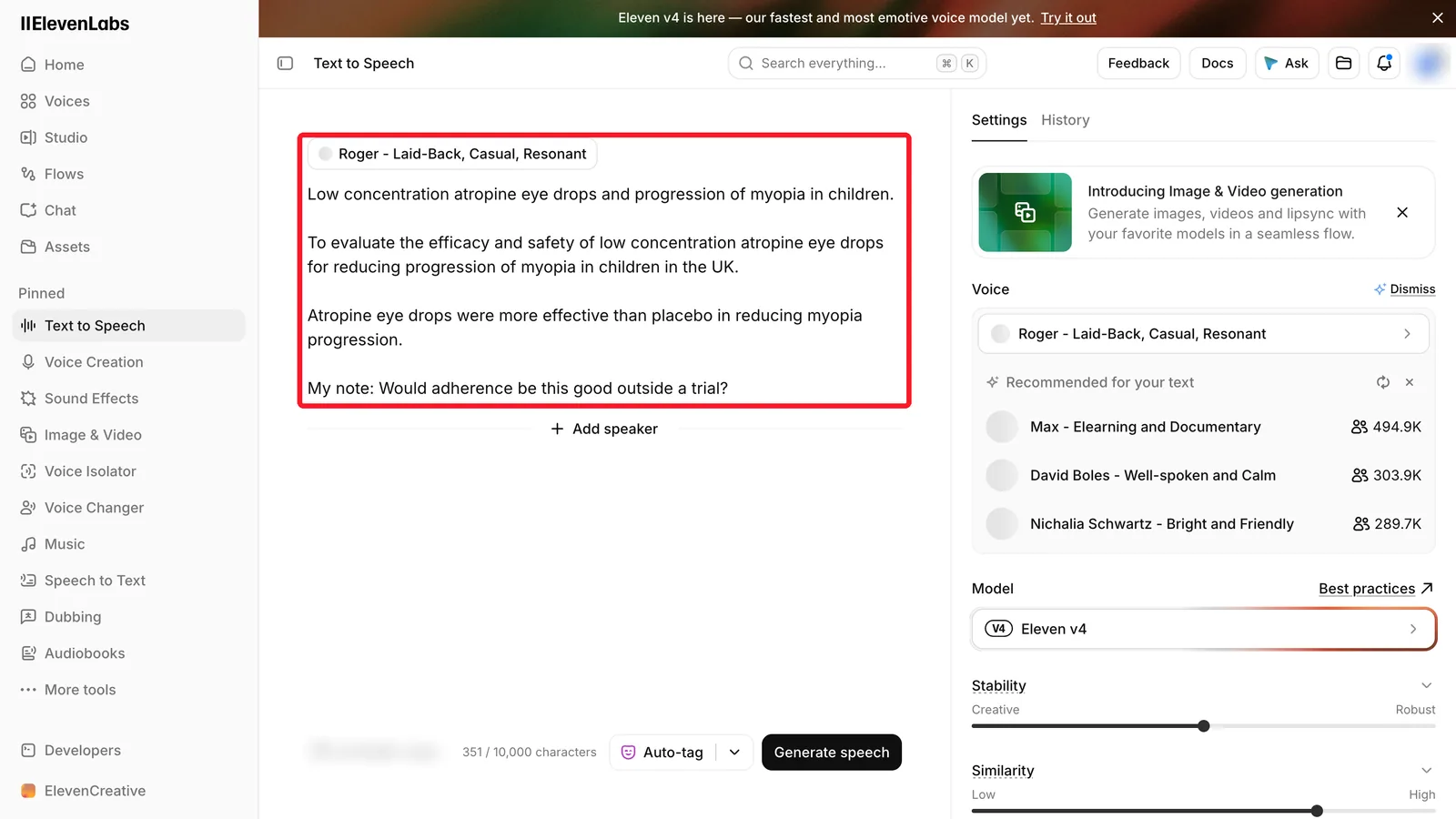The height and width of the screenshot is (819, 1456).
Task: Open Home in sidebar
Action: pos(130,65)
